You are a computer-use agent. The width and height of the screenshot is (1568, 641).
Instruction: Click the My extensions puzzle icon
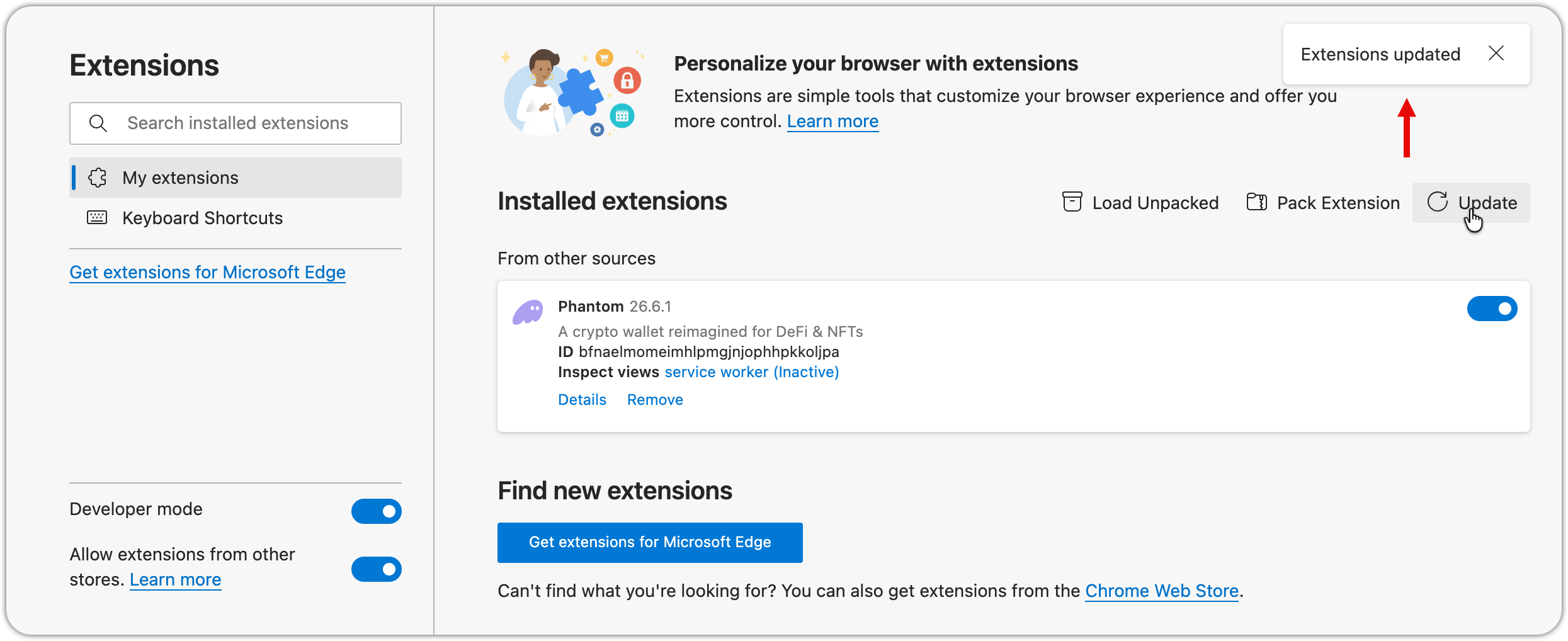click(98, 178)
